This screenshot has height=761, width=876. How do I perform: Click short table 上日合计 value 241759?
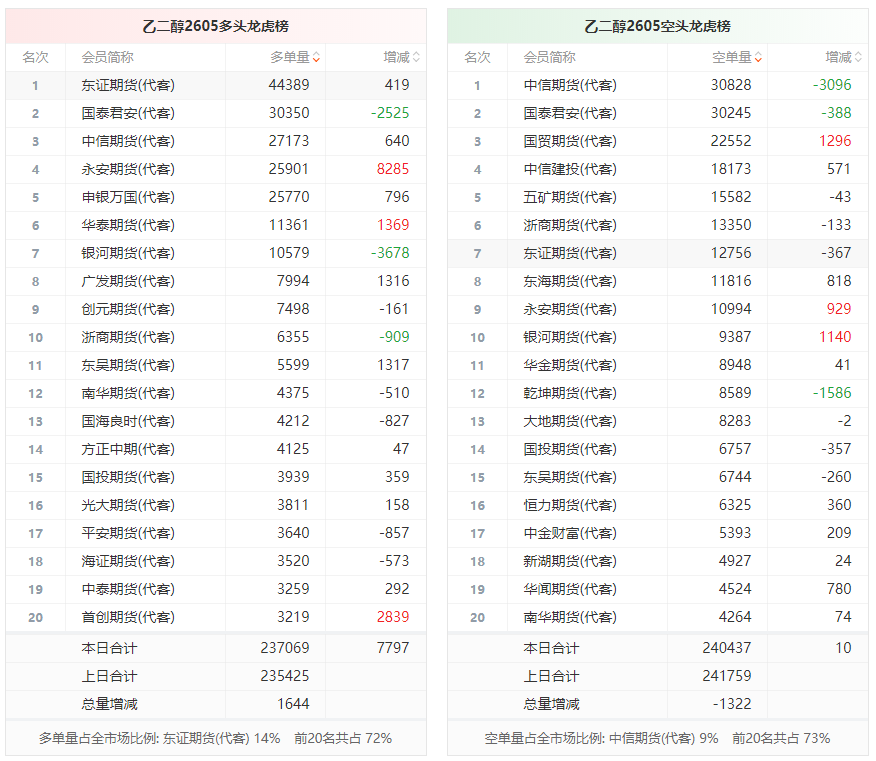(x=727, y=676)
